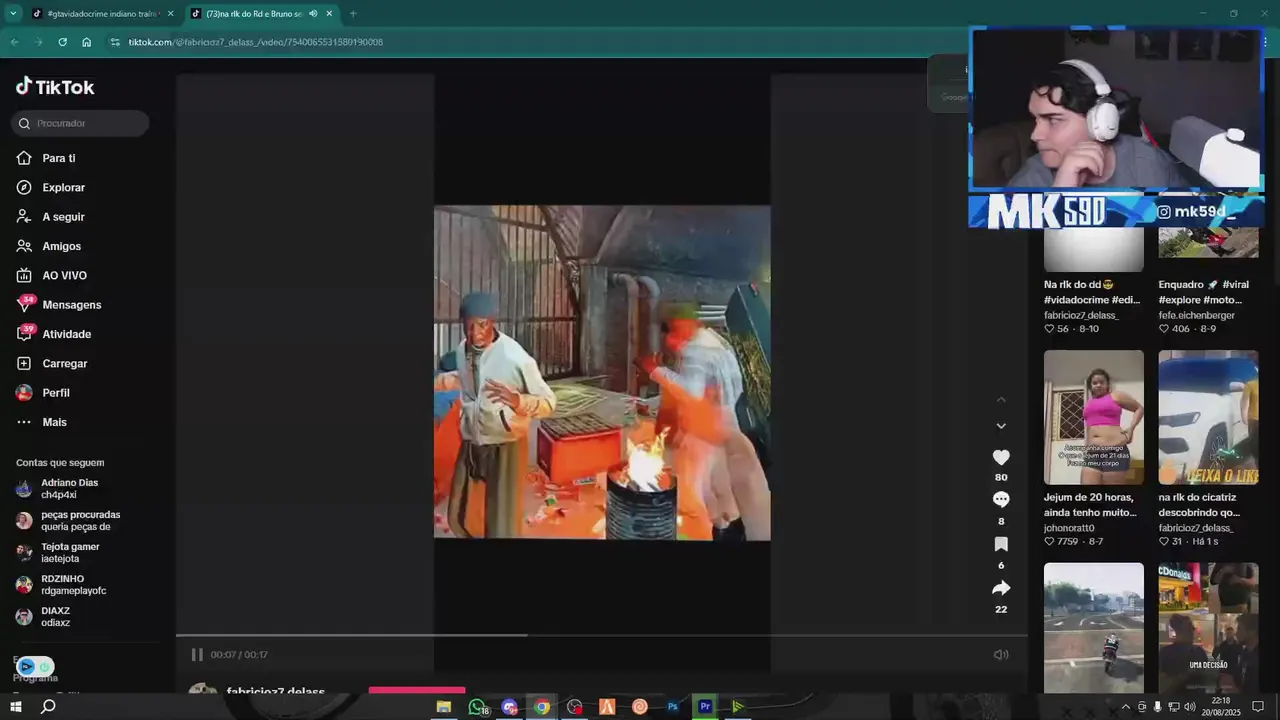This screenshot has width=1280, height=720.
Task: Open Explorar in sidebar
Action: pos(51,187)
